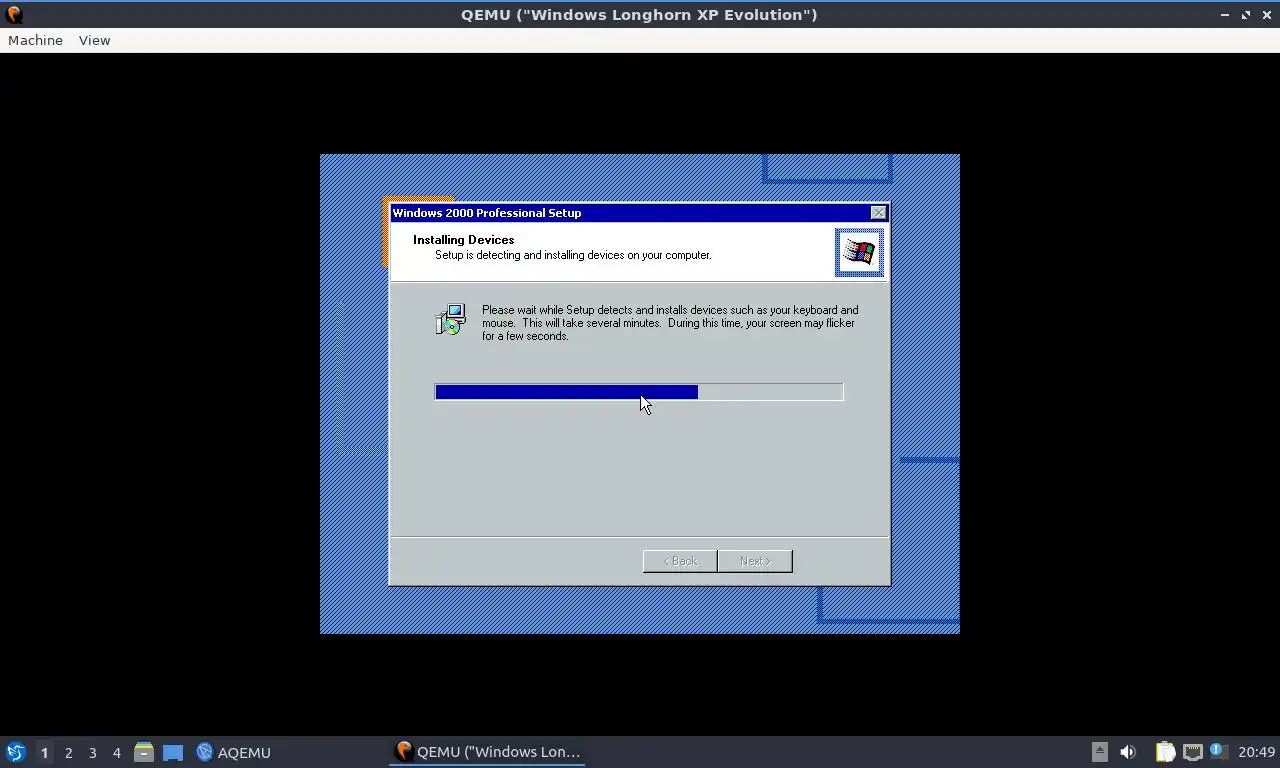Open the volume control tray icon
1280x768 pixels.
tap(1128, 752)
